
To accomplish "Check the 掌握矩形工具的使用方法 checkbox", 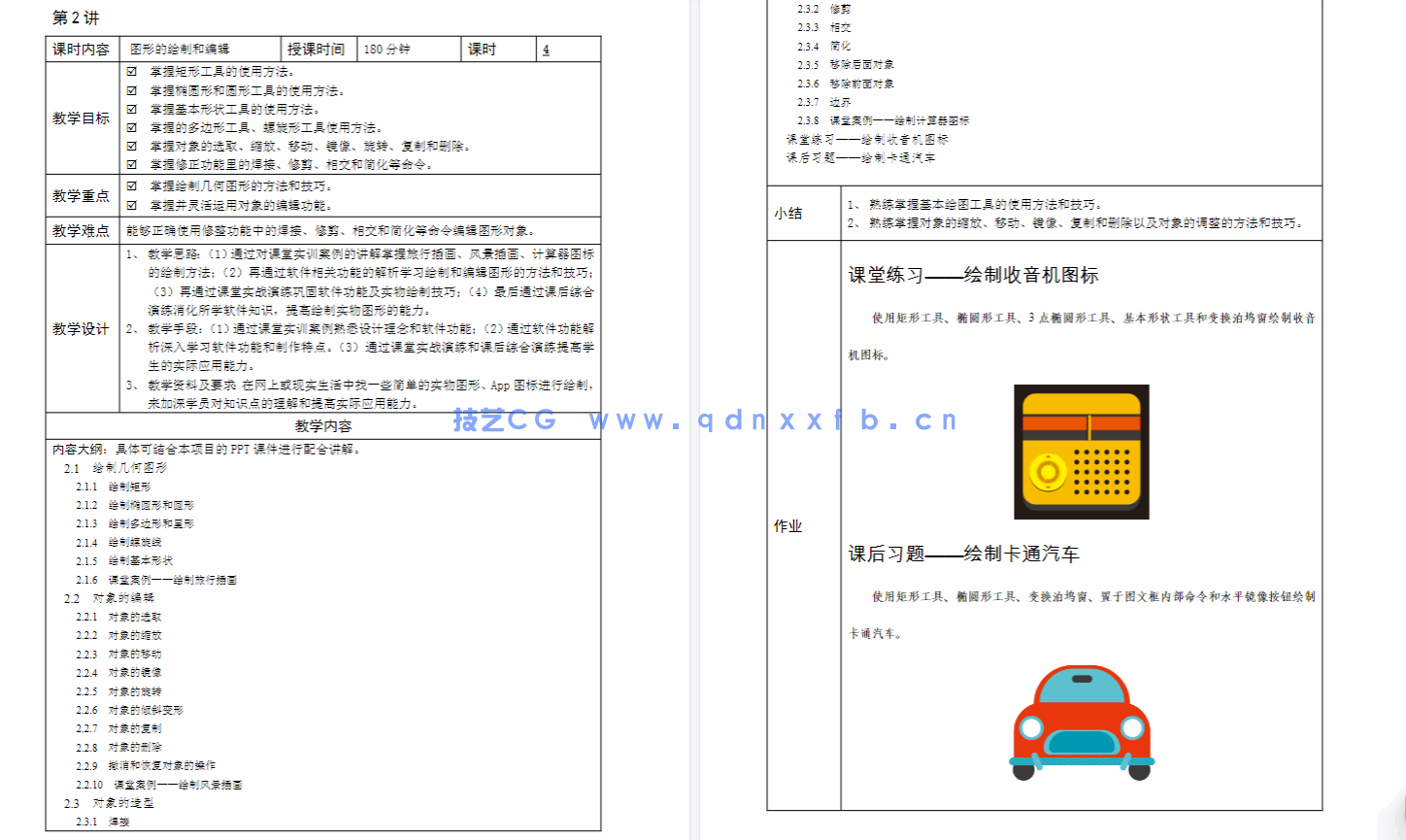I will click(x=132, y=71).
